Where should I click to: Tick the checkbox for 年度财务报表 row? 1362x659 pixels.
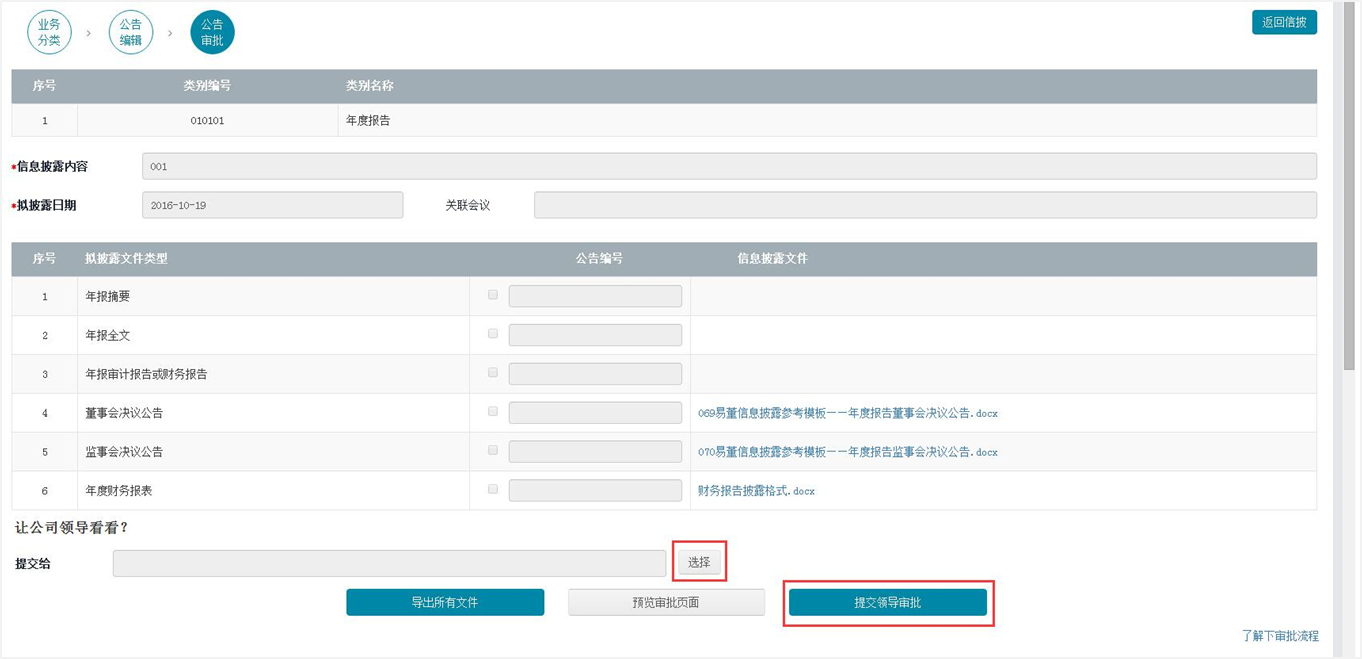pyautogui.click(x=493, y=490)
